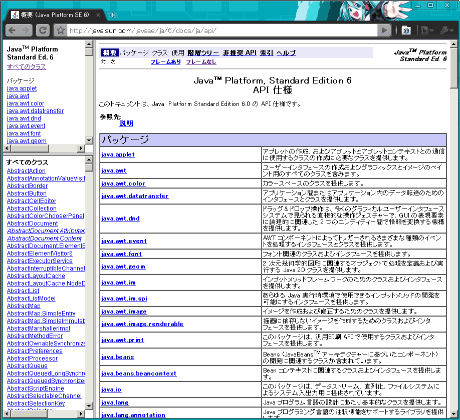Viewport: 460px width, 420px height.
Task: Open the ヘルプ navigation link
Action: pos(286,53)
